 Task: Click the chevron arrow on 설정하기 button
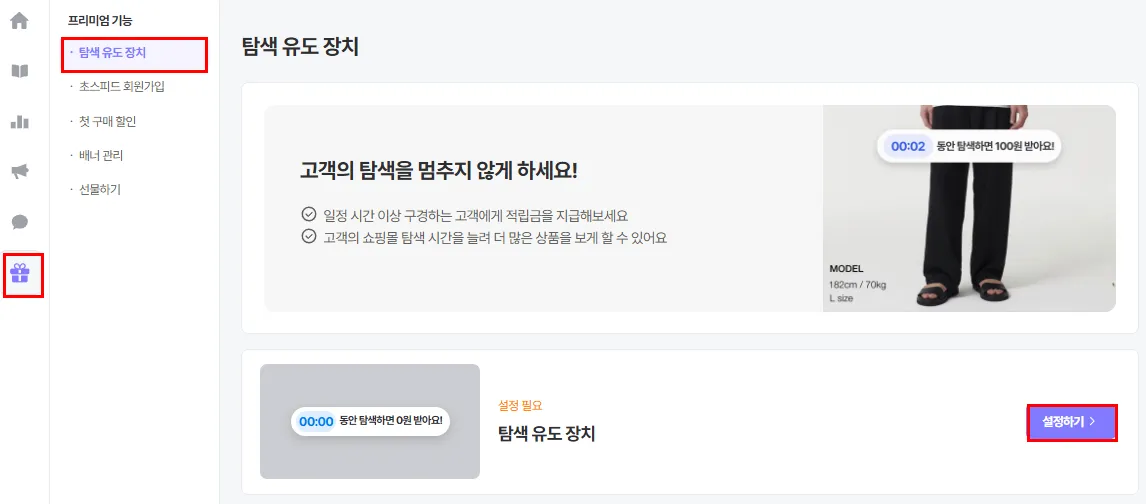[1093, 421]
